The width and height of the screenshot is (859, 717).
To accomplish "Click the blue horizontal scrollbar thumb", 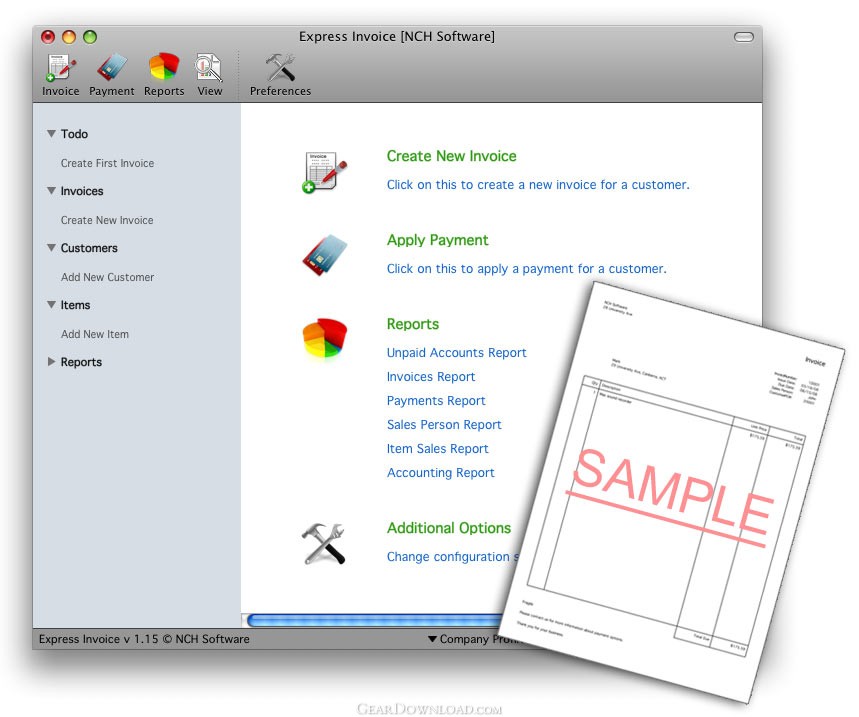I will [375, 620].
